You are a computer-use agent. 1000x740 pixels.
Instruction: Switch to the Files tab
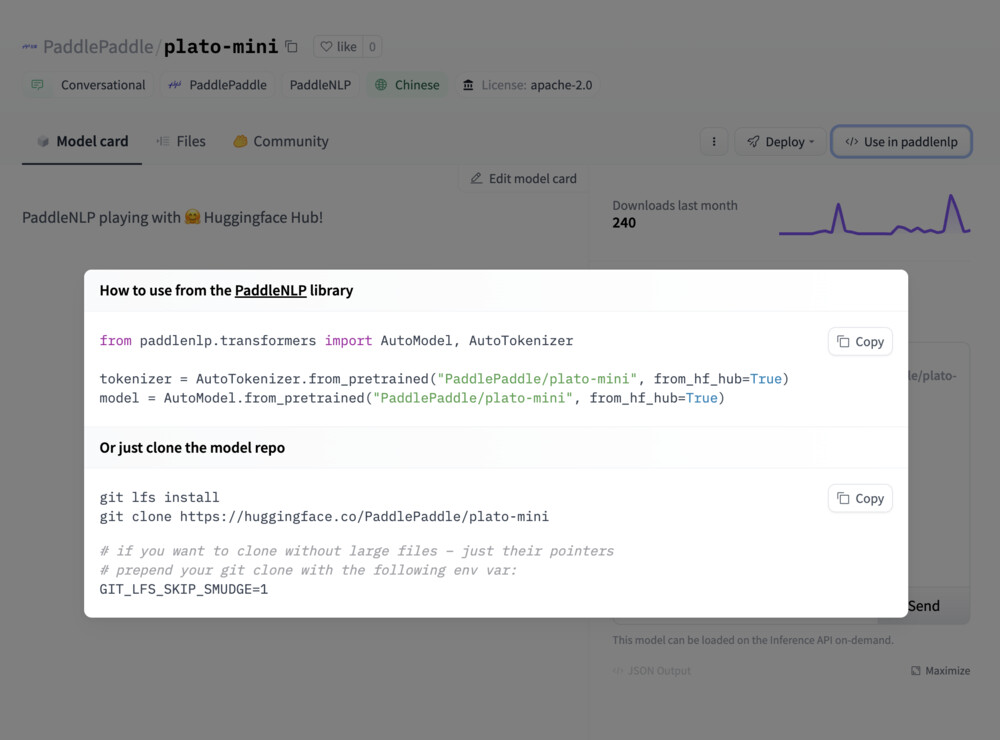click(181, 142)
